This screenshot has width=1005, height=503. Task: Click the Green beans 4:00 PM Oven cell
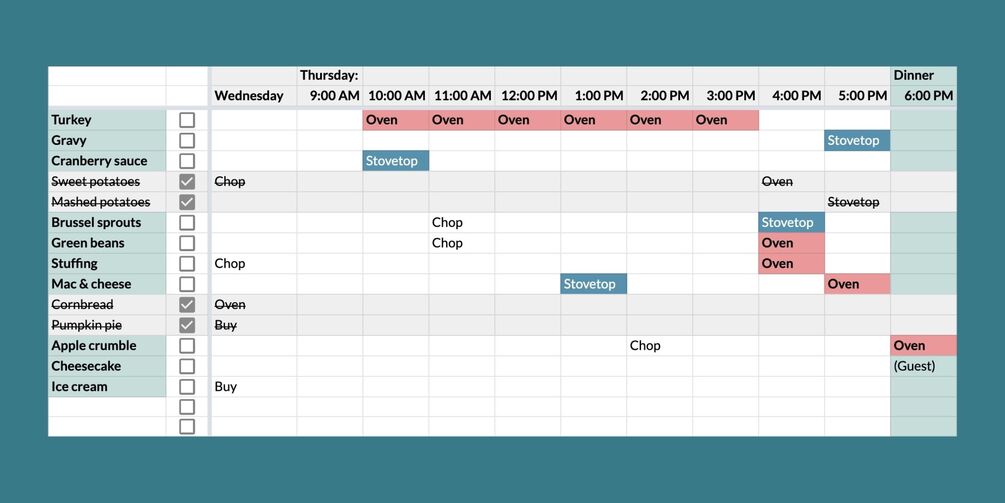click(791, 243)
